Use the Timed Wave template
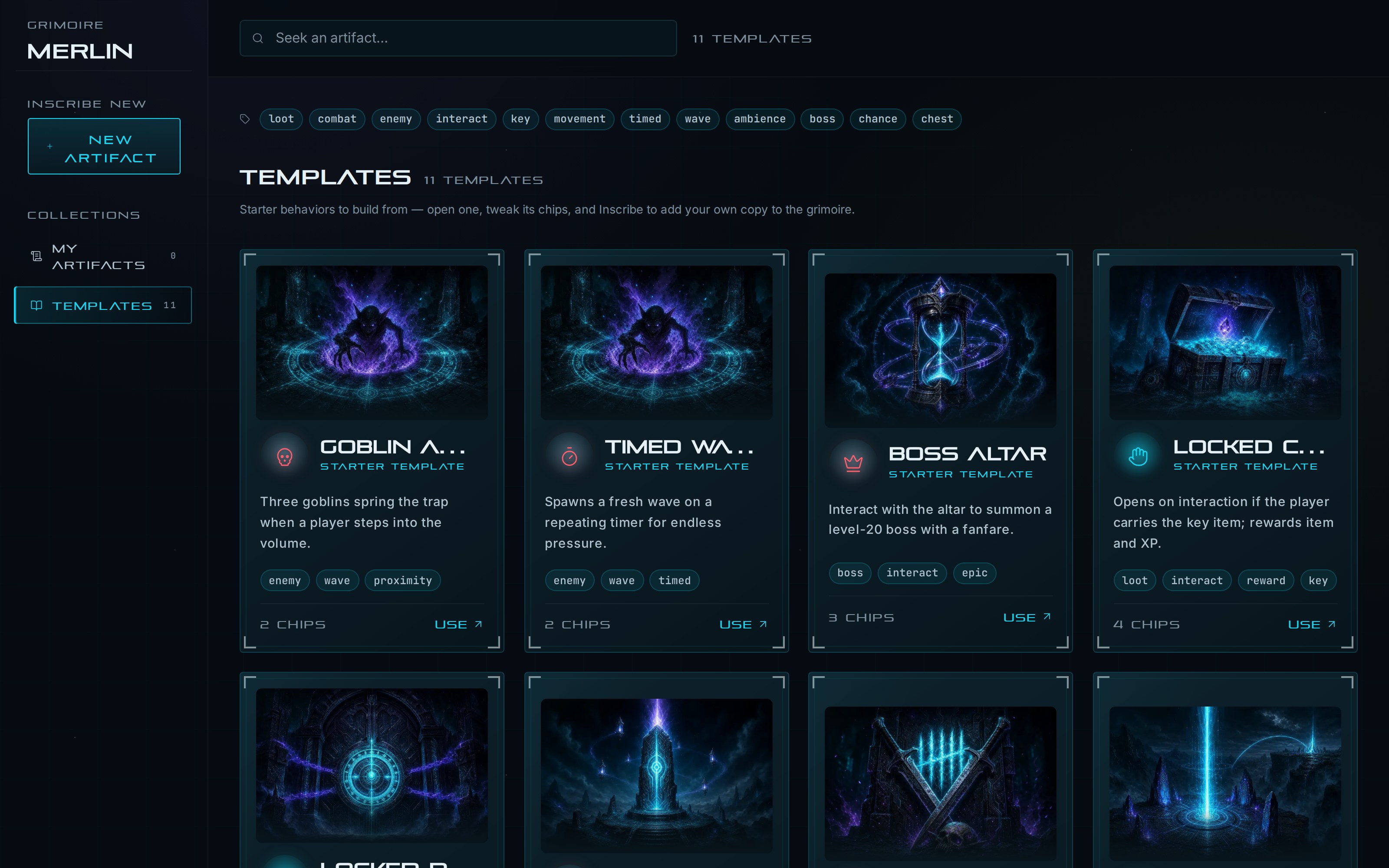This screenshot has width=1389, height=868. coord(743,625)
